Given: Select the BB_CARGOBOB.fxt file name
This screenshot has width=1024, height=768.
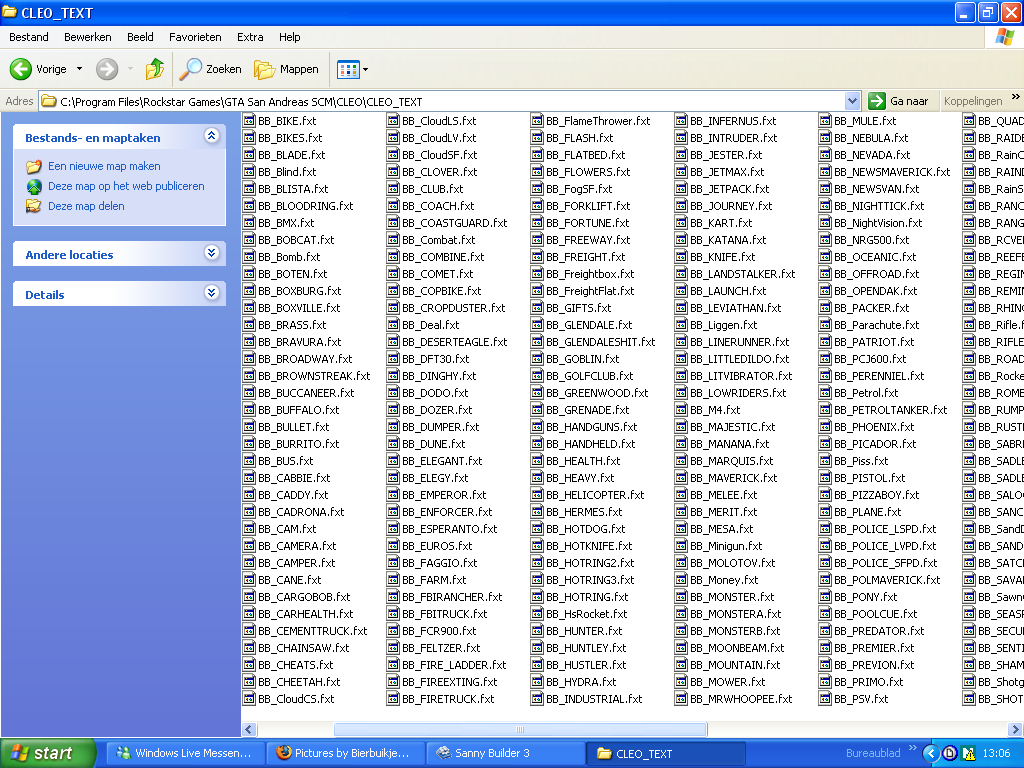Looking at the screenshot, I should (x=304, y=597).
